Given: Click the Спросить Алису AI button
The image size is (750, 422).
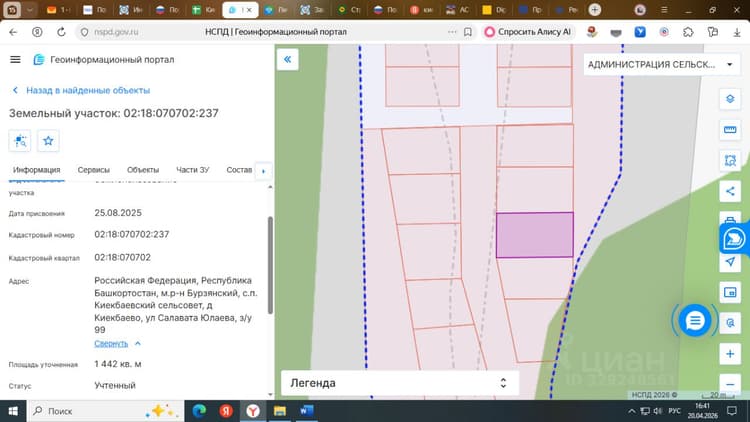Looking at the screenshot, I should [x=528, y=32].
